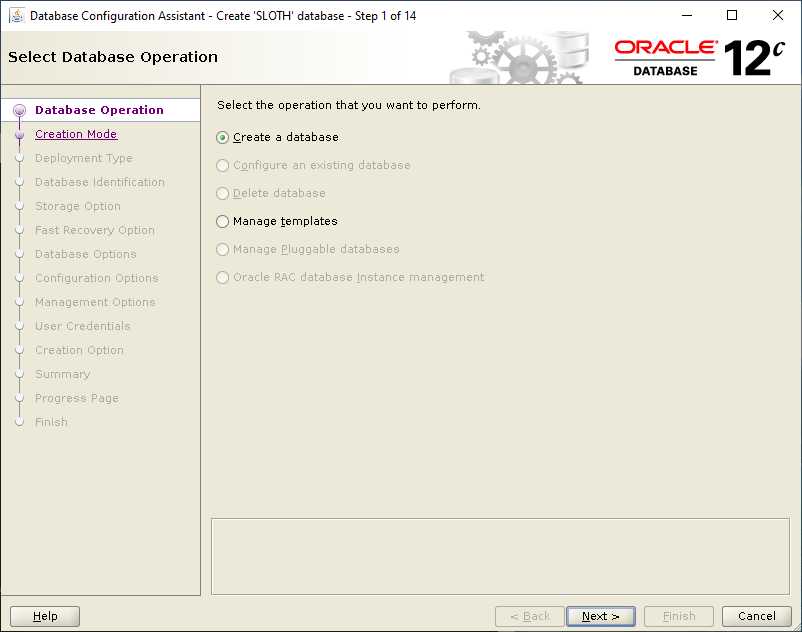
Task: Choose the 'Delete database' radio button
Action: coord(222,193)
